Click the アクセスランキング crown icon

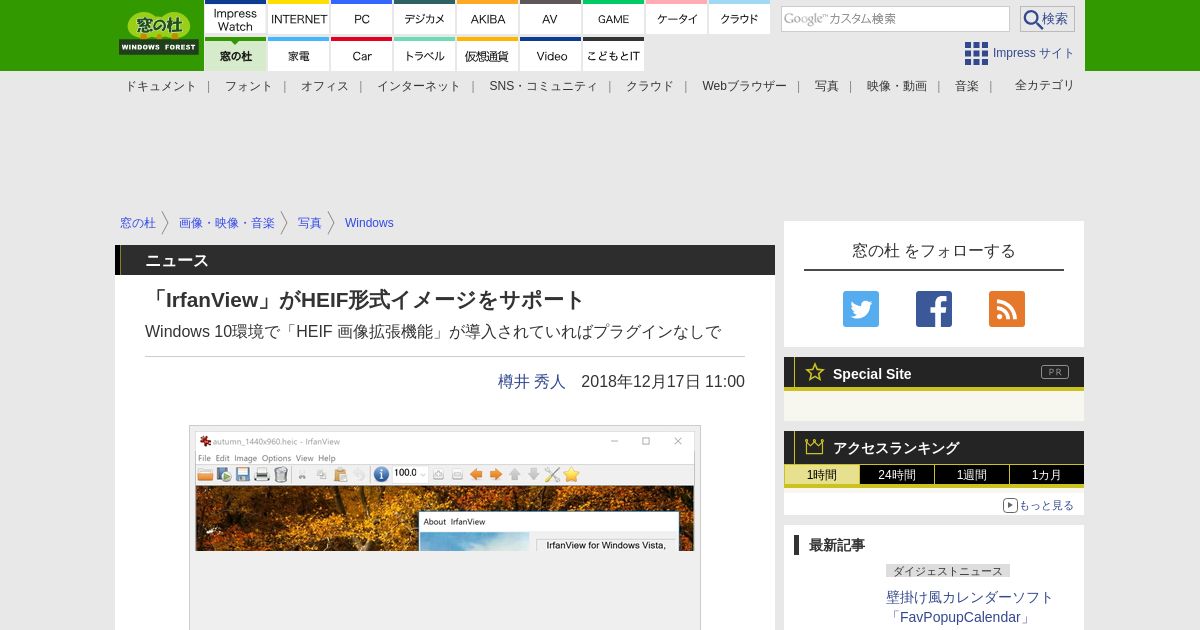[815, 446]
